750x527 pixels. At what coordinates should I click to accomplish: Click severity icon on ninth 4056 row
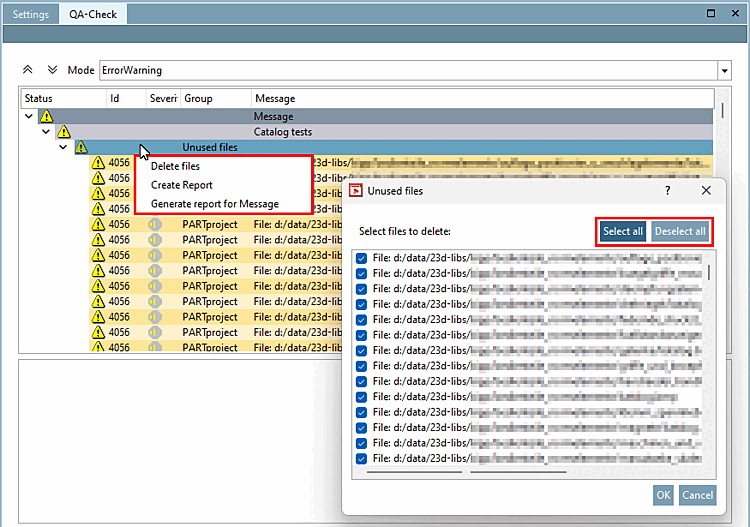154,286
